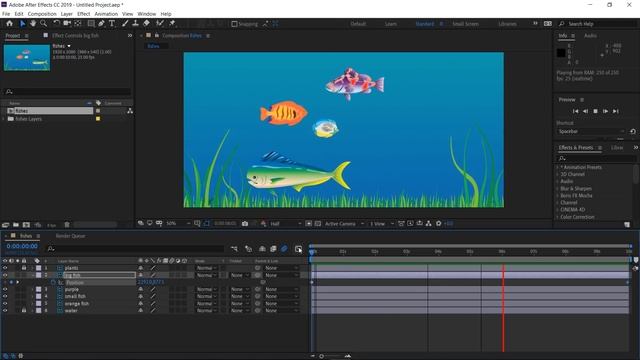Open the plants layer Normal mode dropdown
The height and width of the screenshot is (360, 640).
(x=207, y=268)
